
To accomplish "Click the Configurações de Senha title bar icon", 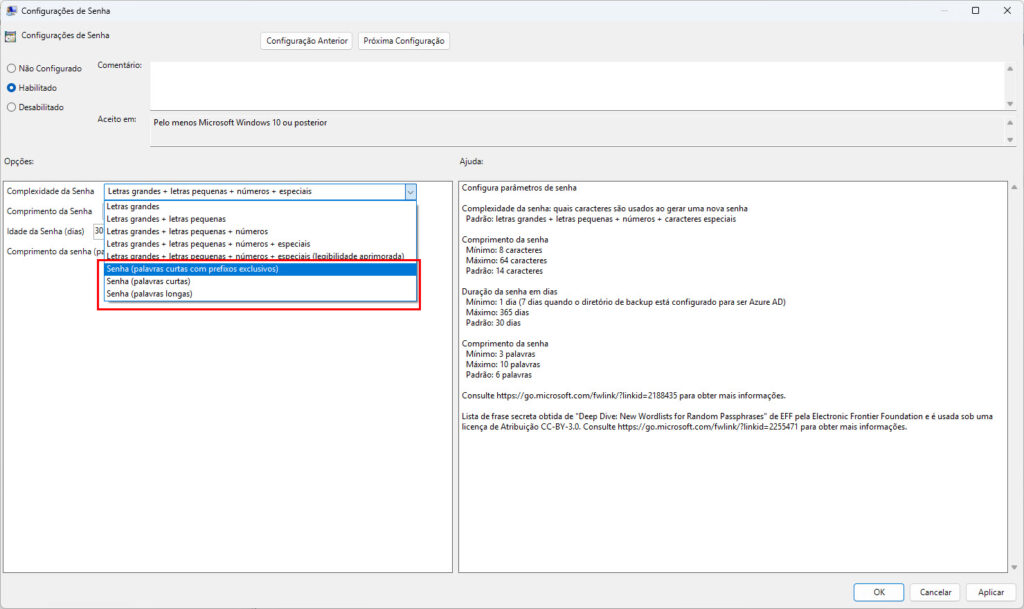I will [10, 9].
